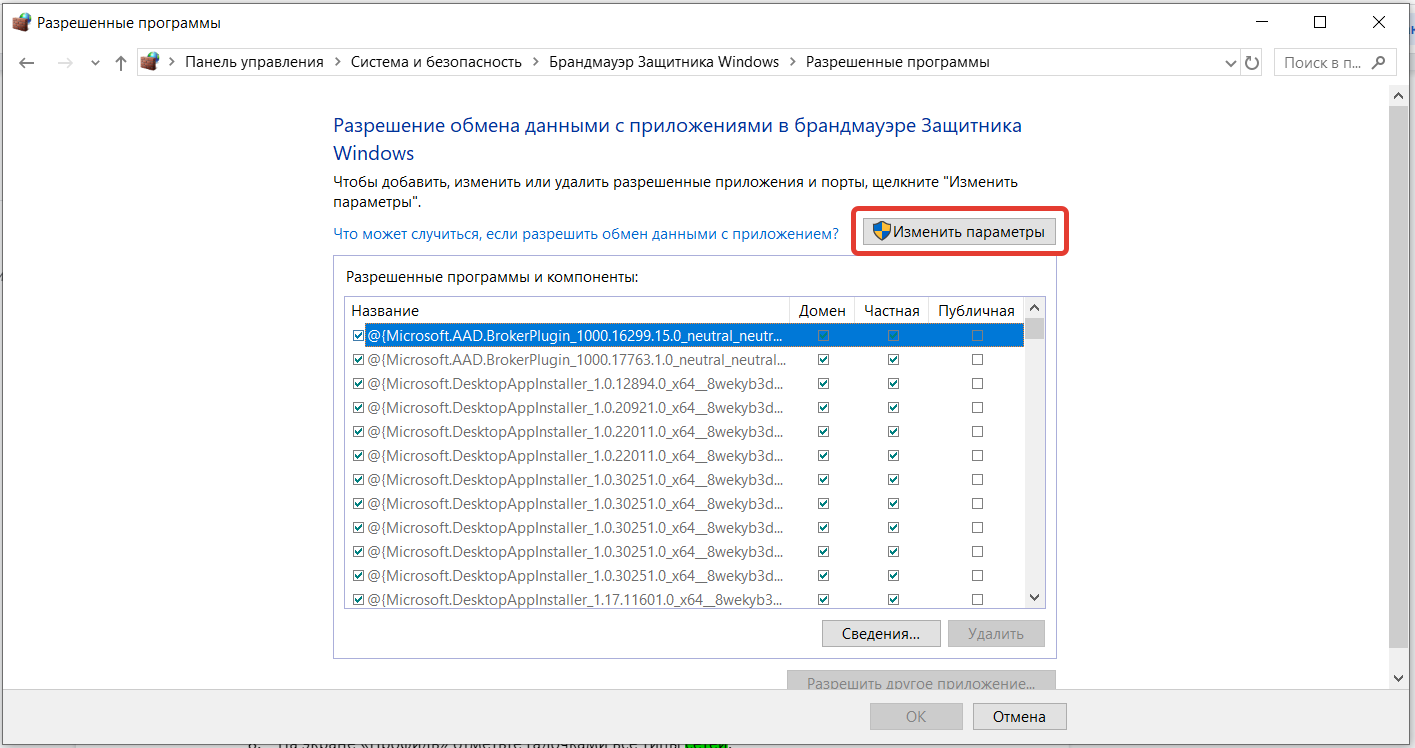The width and height of the screenshot is (1415, 748).
Task: Expand the chevron after Система и безопасность
Action: click(x=536, y=62)
